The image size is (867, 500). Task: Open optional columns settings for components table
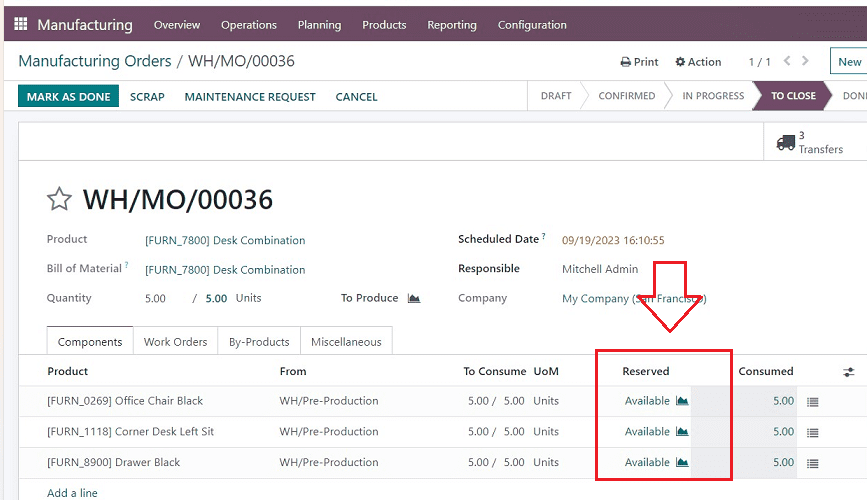point(849,372)
